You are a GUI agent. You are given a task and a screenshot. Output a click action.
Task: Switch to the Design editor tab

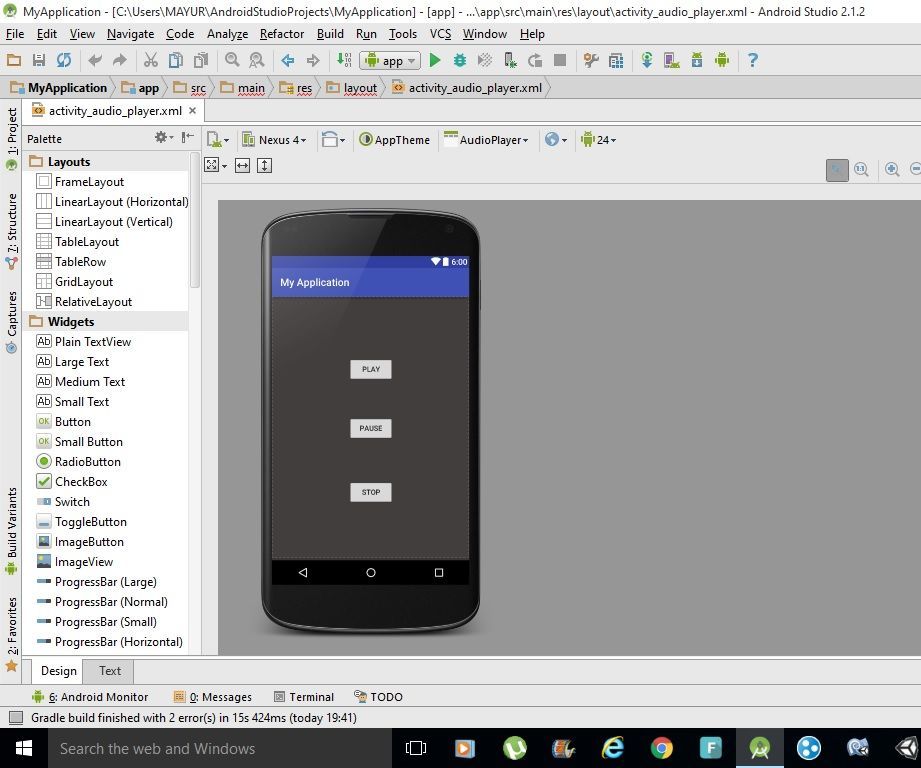(x=58, y=671)
